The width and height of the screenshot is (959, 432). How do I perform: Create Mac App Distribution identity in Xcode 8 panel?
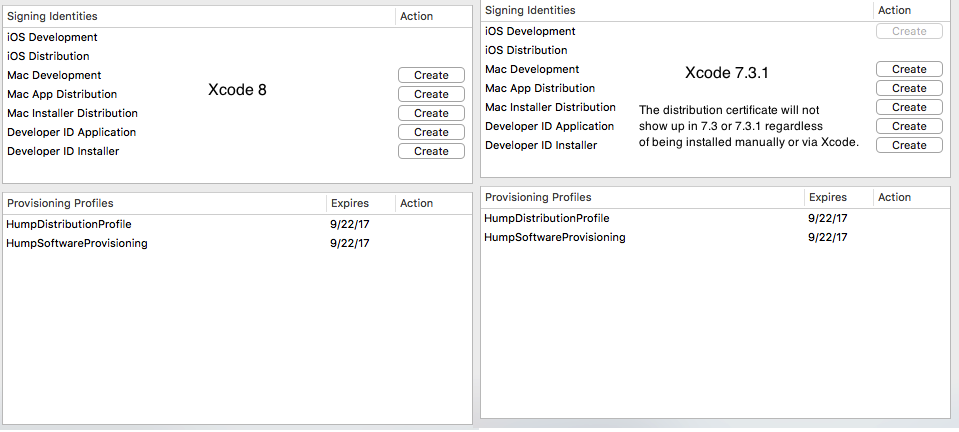431,94
